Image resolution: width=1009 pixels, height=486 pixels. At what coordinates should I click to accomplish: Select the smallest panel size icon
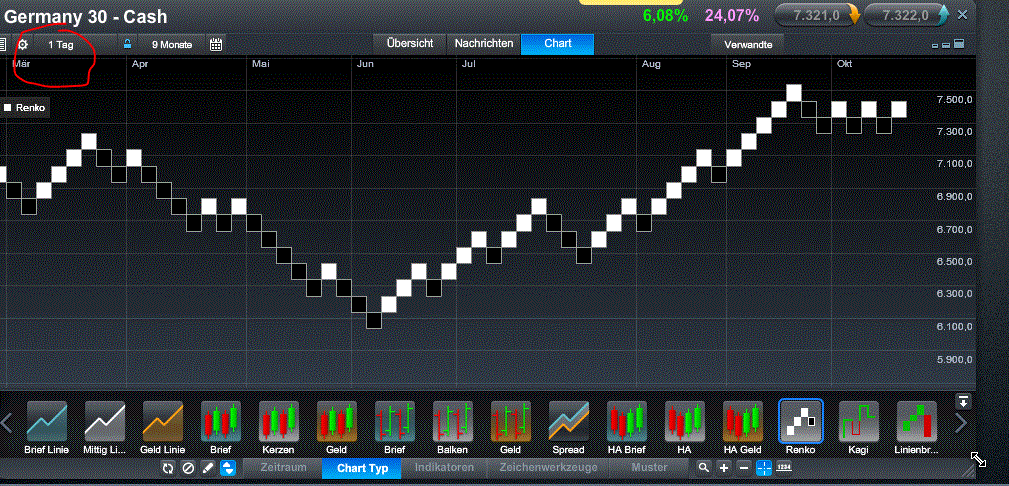click(935, 46)
